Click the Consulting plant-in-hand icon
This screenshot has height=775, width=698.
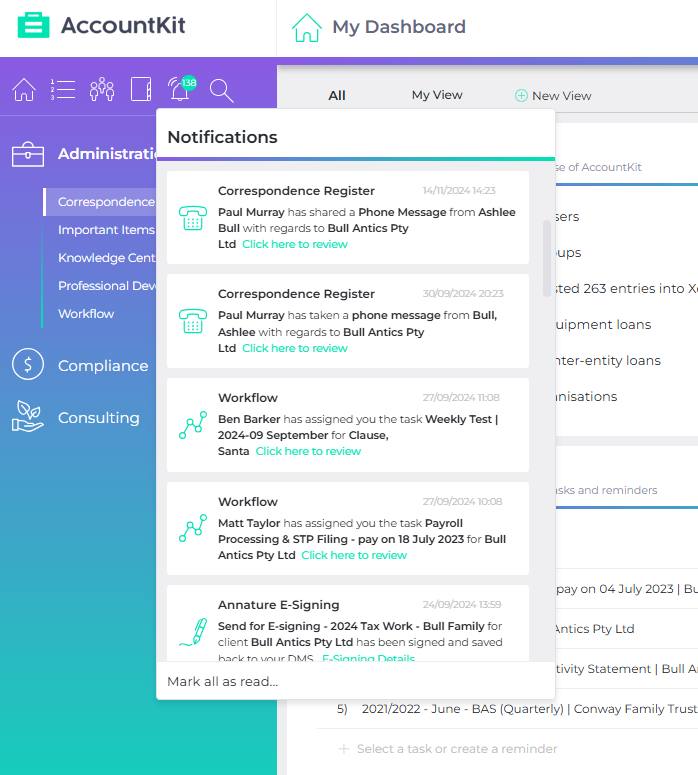(x=28, y=416)
